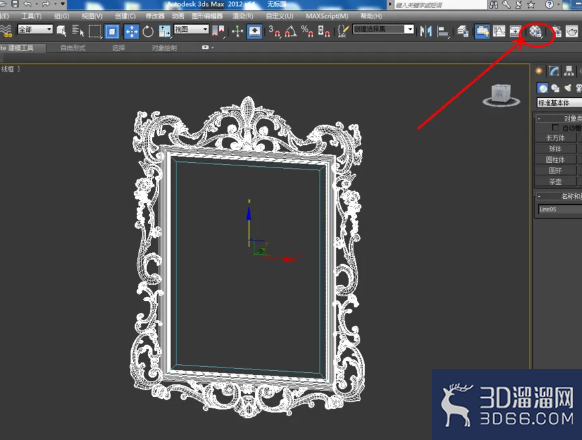
Task: Open 自定义(U) menu
Action: pyautogui.click(x=279, y=16)
